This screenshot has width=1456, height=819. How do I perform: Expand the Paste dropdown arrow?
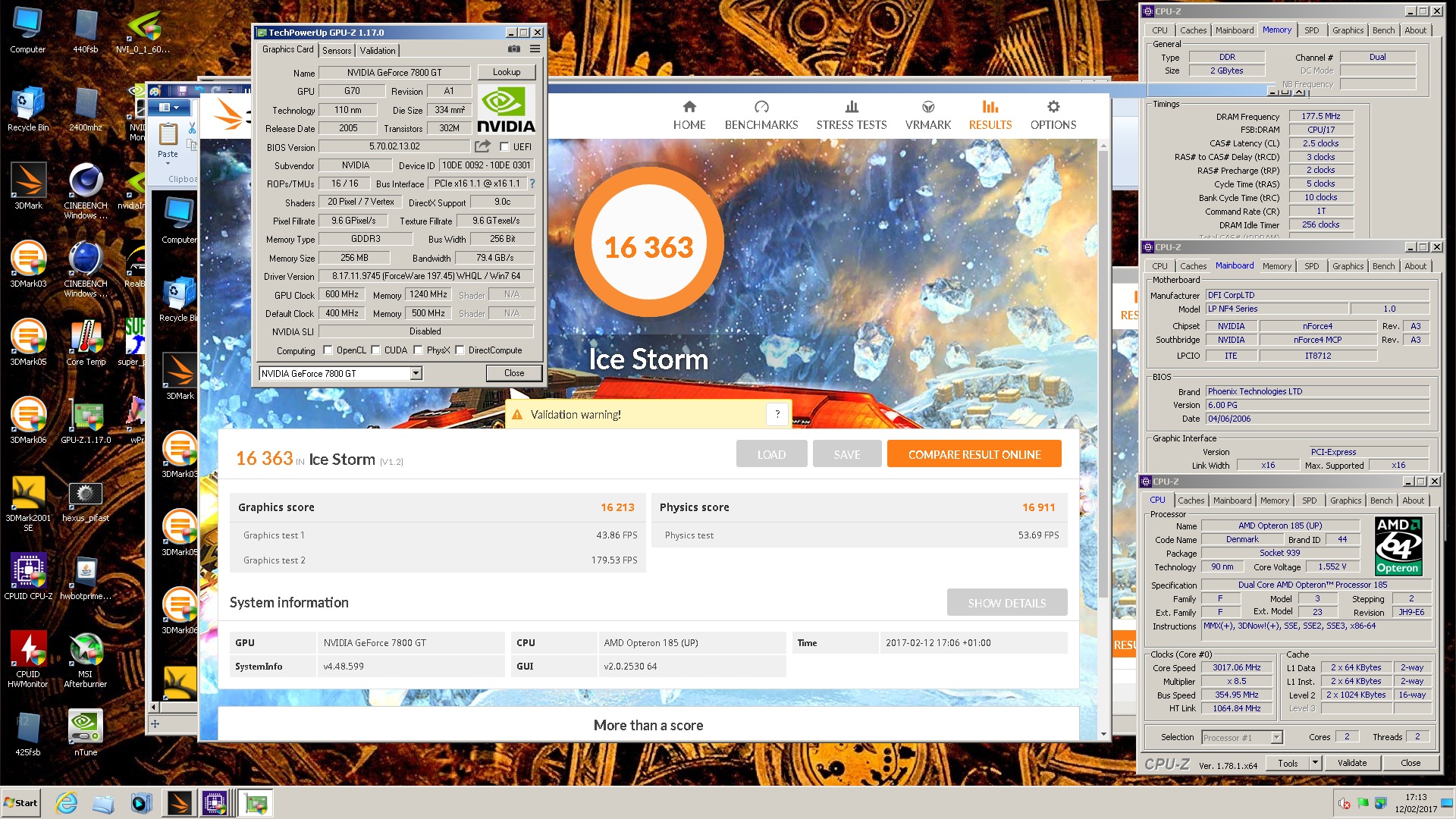coord(168,163)
